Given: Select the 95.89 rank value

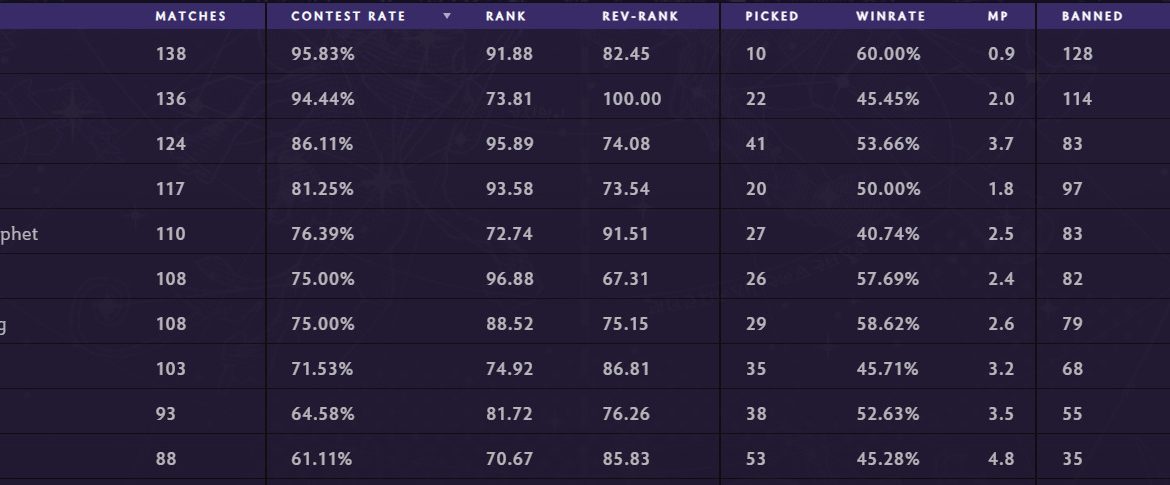Looking at the screenshot, I should pos(509,144).
